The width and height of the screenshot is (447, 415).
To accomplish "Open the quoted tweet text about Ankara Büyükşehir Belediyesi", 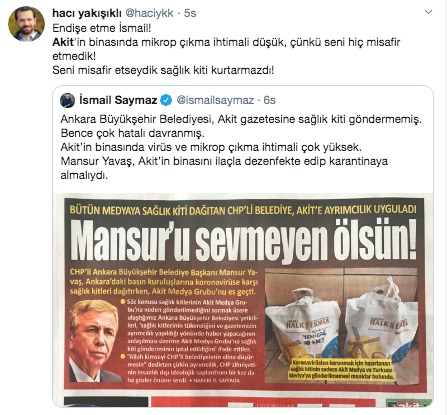I will point(241,147).
